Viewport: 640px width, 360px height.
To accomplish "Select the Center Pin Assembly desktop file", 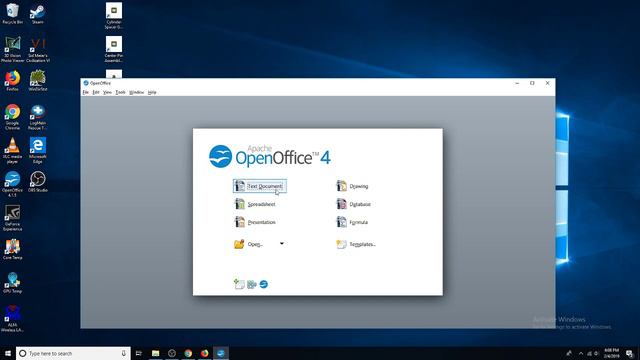I will pyautogui.click(x=113, y=49).
